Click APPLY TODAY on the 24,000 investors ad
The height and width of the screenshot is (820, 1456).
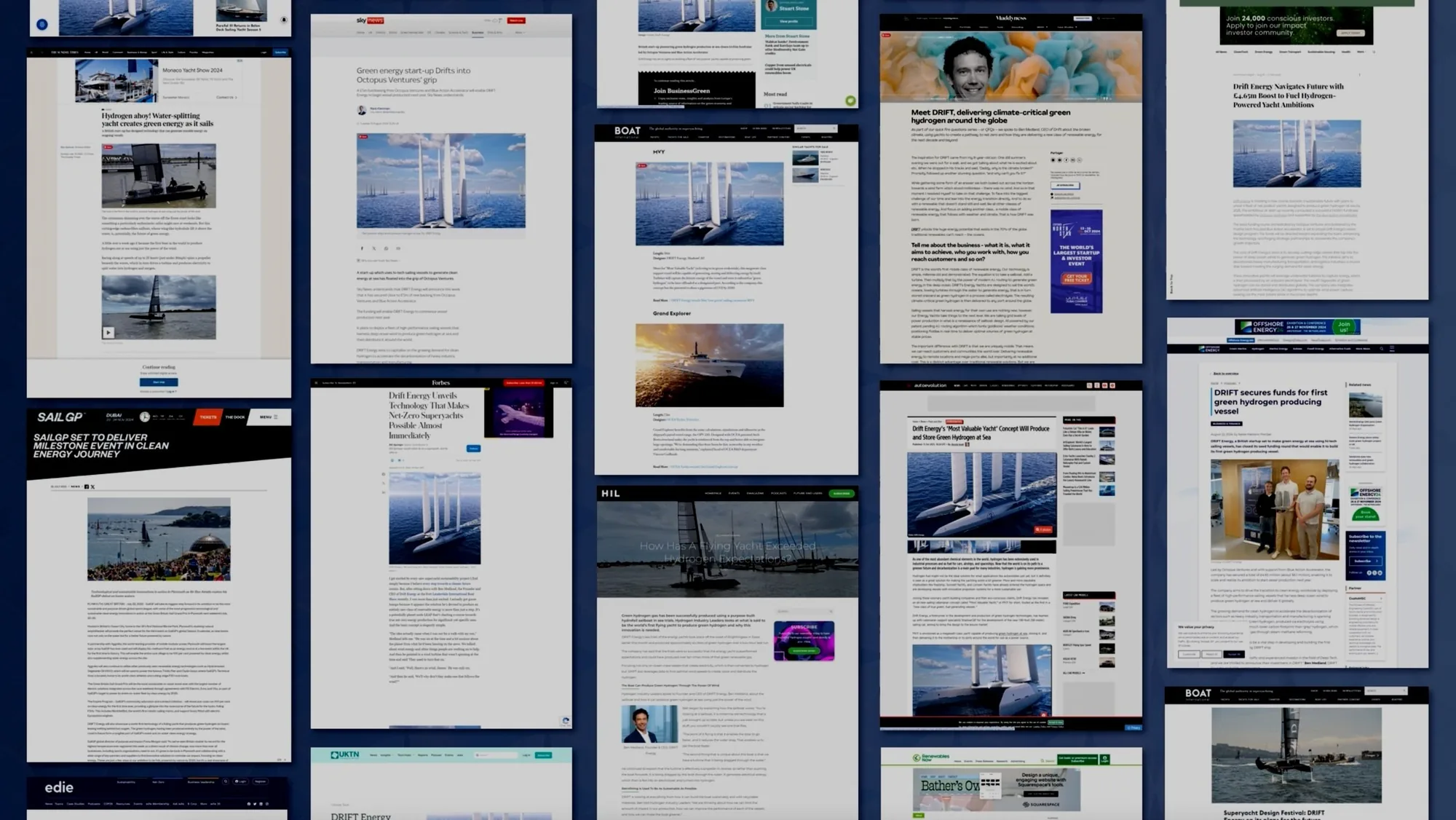click(1350, 33)
